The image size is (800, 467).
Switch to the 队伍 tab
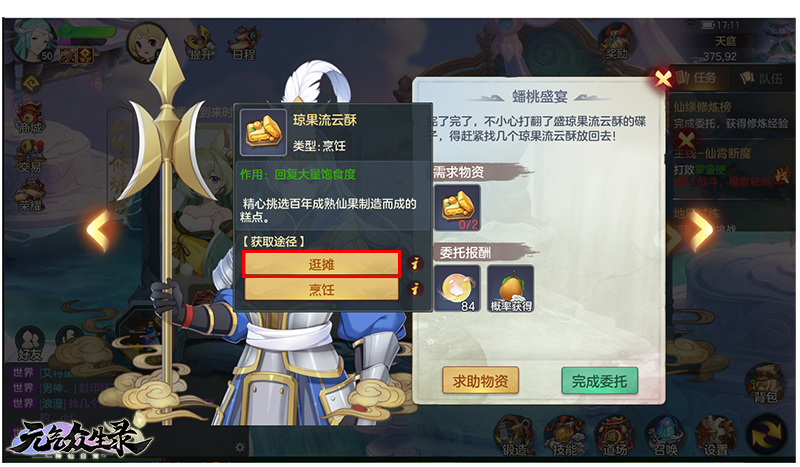click(762, 78)
